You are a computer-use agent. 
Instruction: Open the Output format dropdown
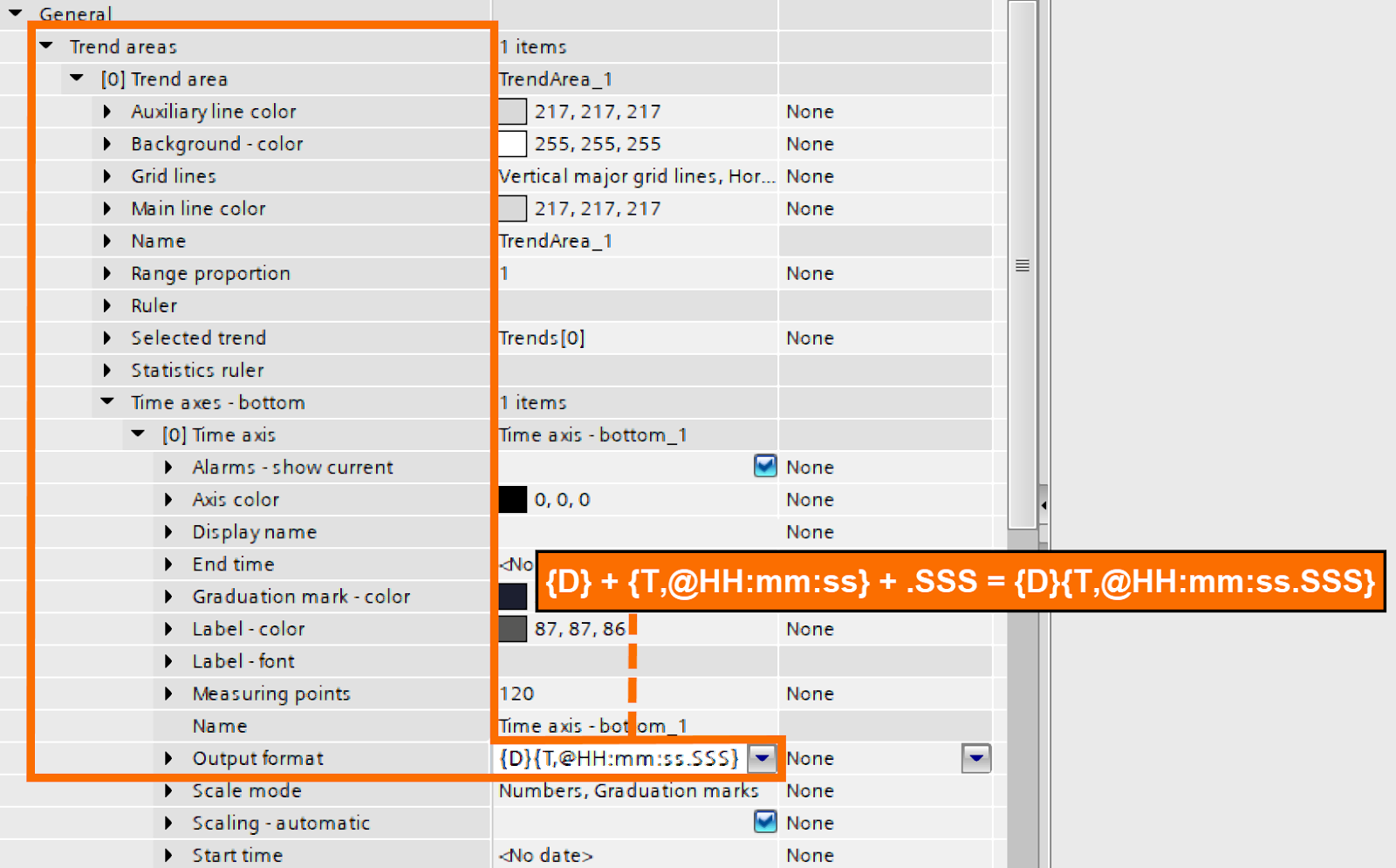tap(762, 758)
